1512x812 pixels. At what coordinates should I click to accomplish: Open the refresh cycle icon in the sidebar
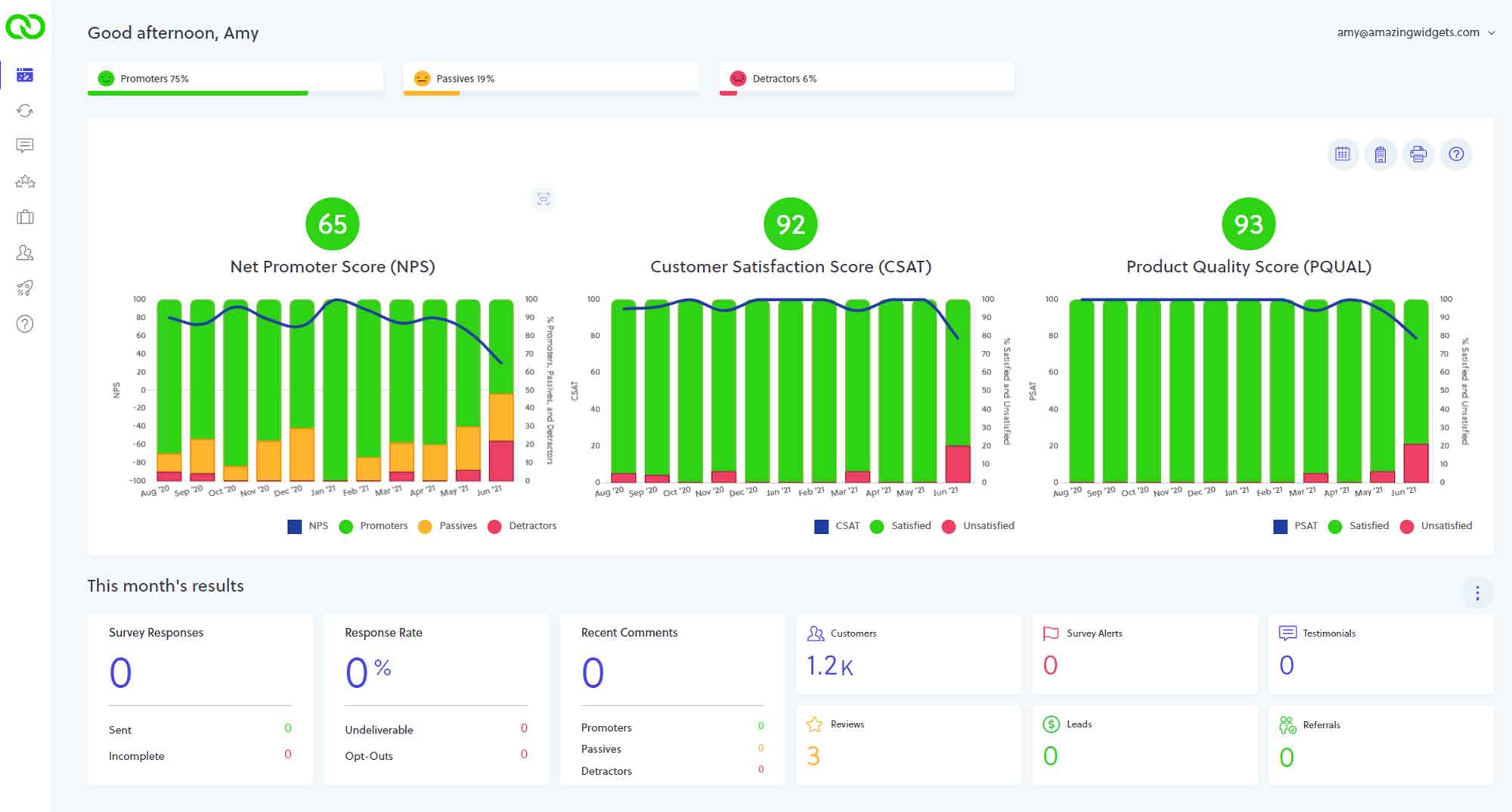[25, 110]
